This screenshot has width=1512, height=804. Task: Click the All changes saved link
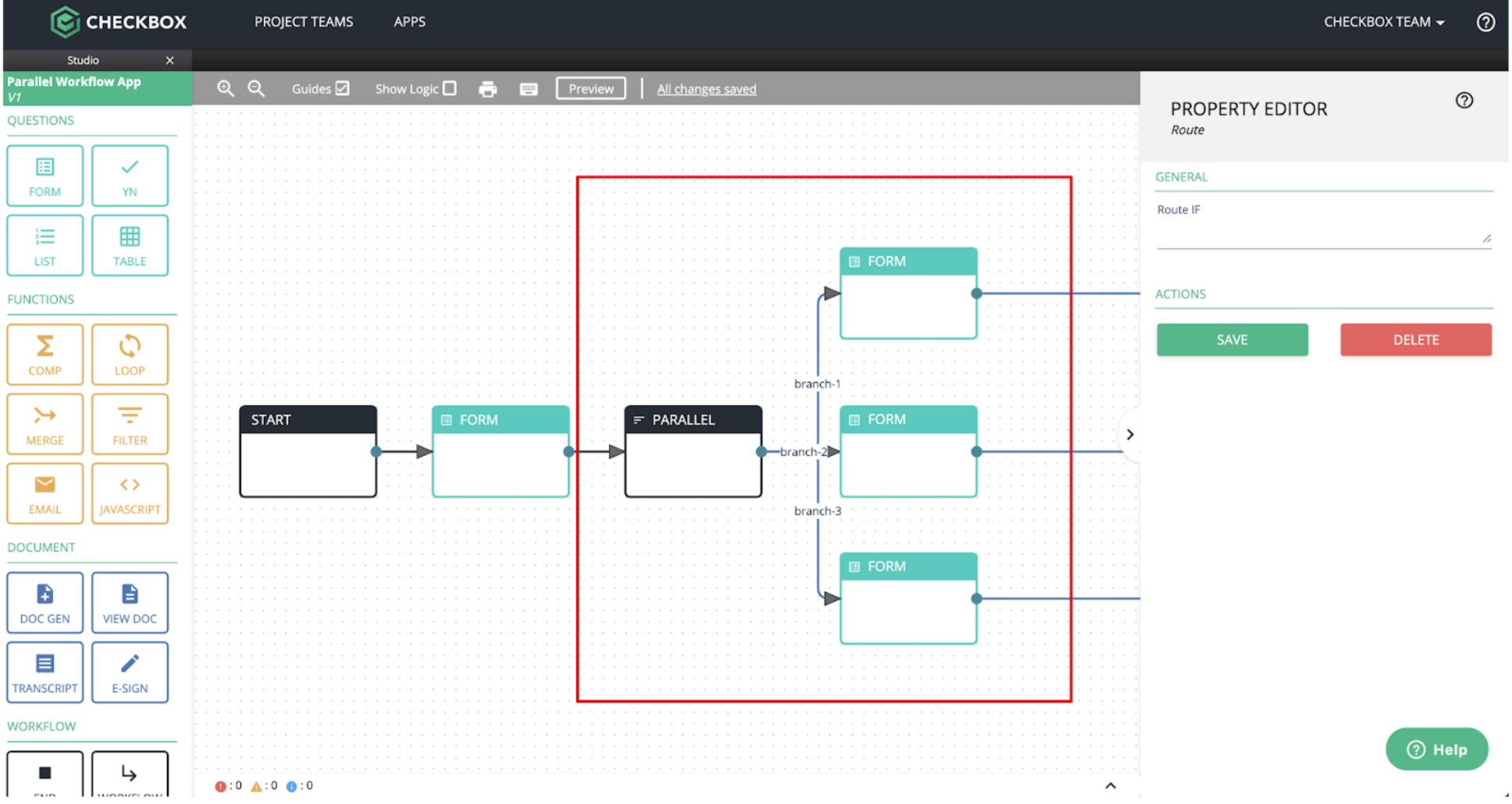tap(706, 89)
